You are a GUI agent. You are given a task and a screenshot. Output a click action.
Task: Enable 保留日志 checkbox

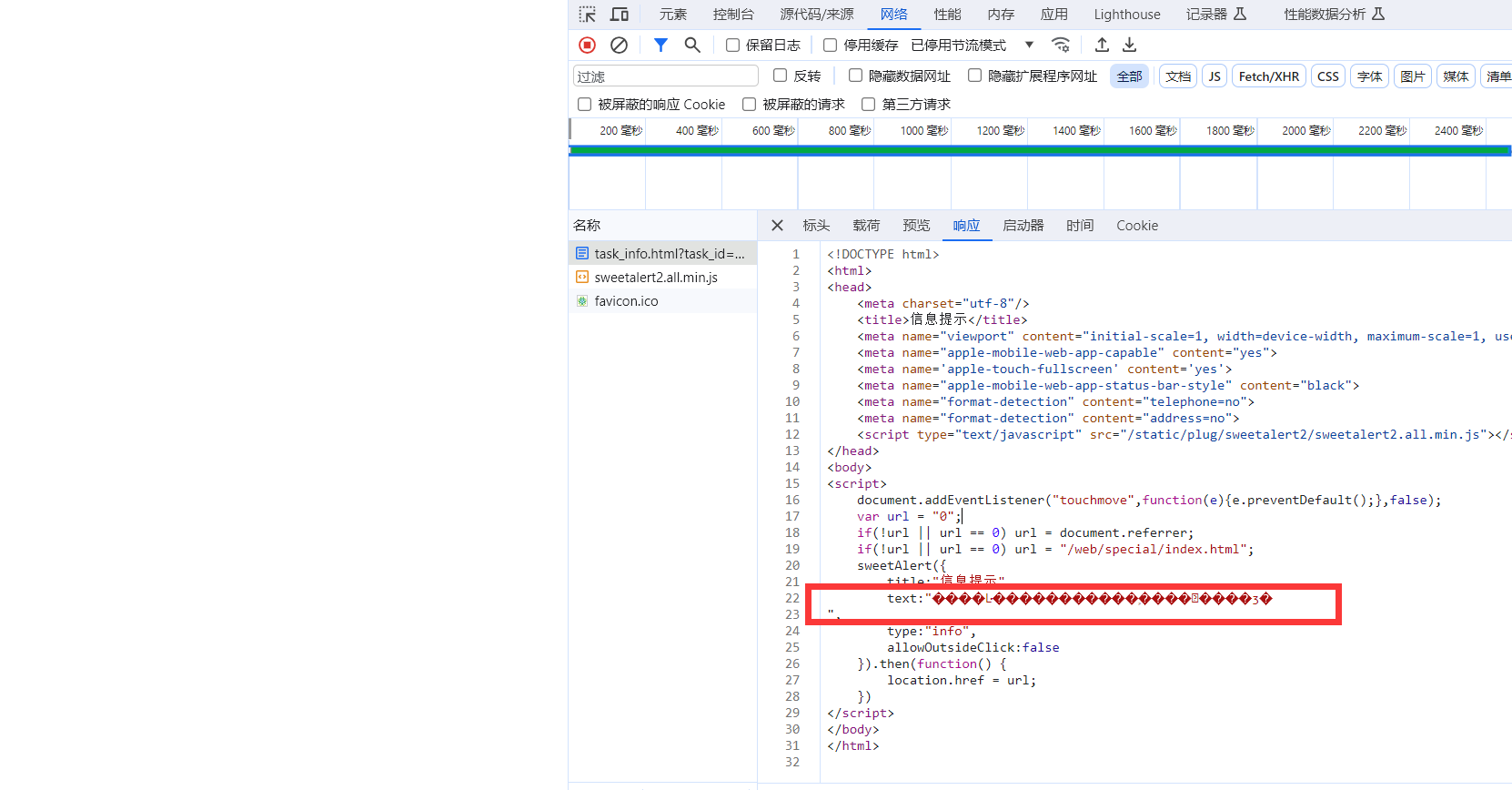(x=732, y=45)
